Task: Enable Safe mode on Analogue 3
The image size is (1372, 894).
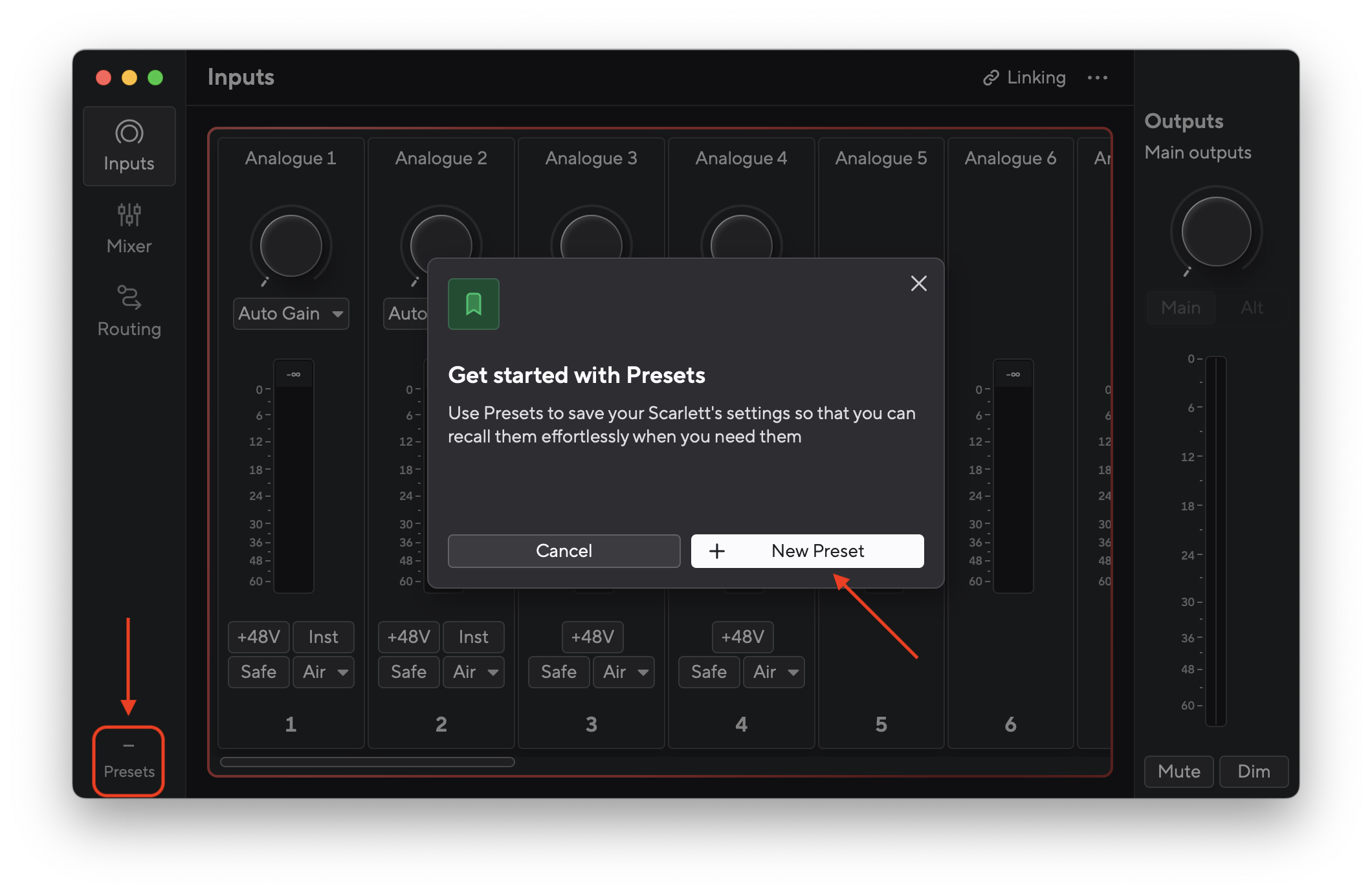Action: coord(559,671)
